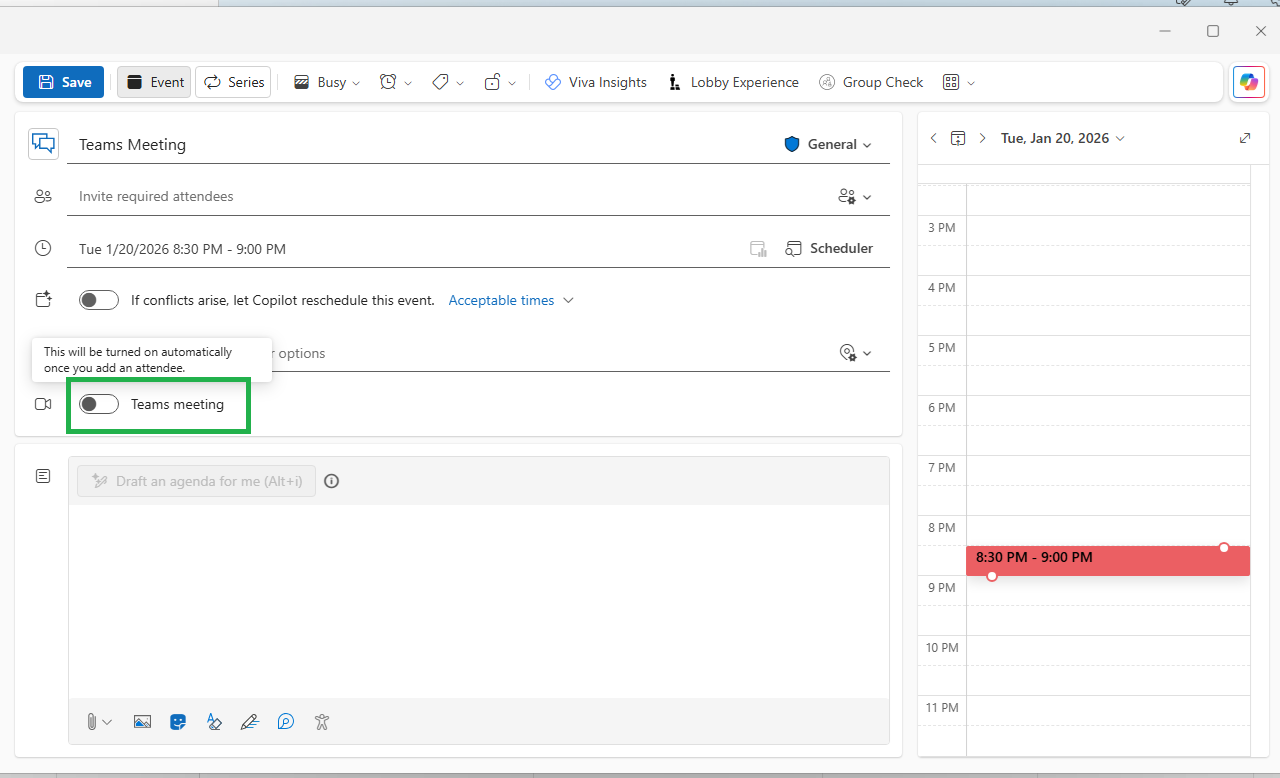The image size is (1280, 778).
Task: Open the Scheduler assistant
Action: tap(829, 248)
